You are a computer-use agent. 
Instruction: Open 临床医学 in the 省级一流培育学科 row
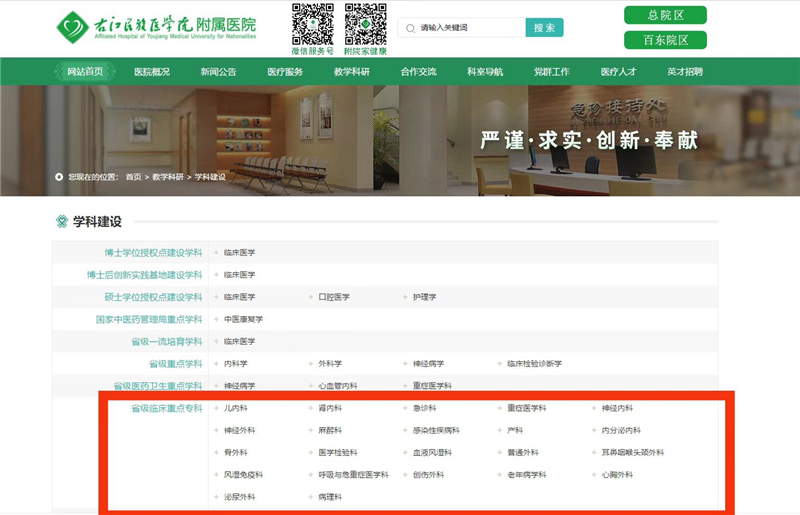click(239, 341)
